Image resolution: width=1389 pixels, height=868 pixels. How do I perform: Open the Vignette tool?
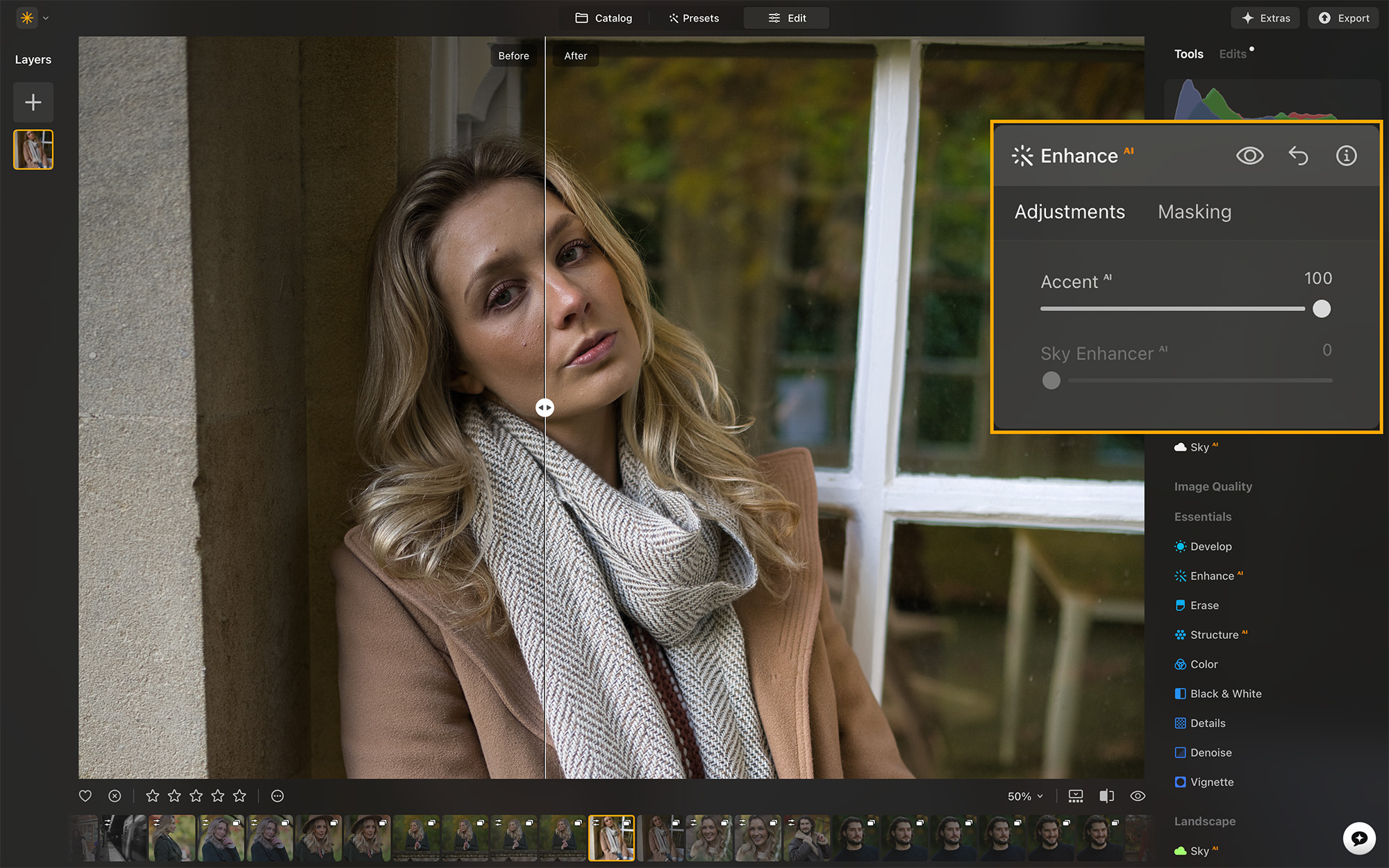point(1204,782)
